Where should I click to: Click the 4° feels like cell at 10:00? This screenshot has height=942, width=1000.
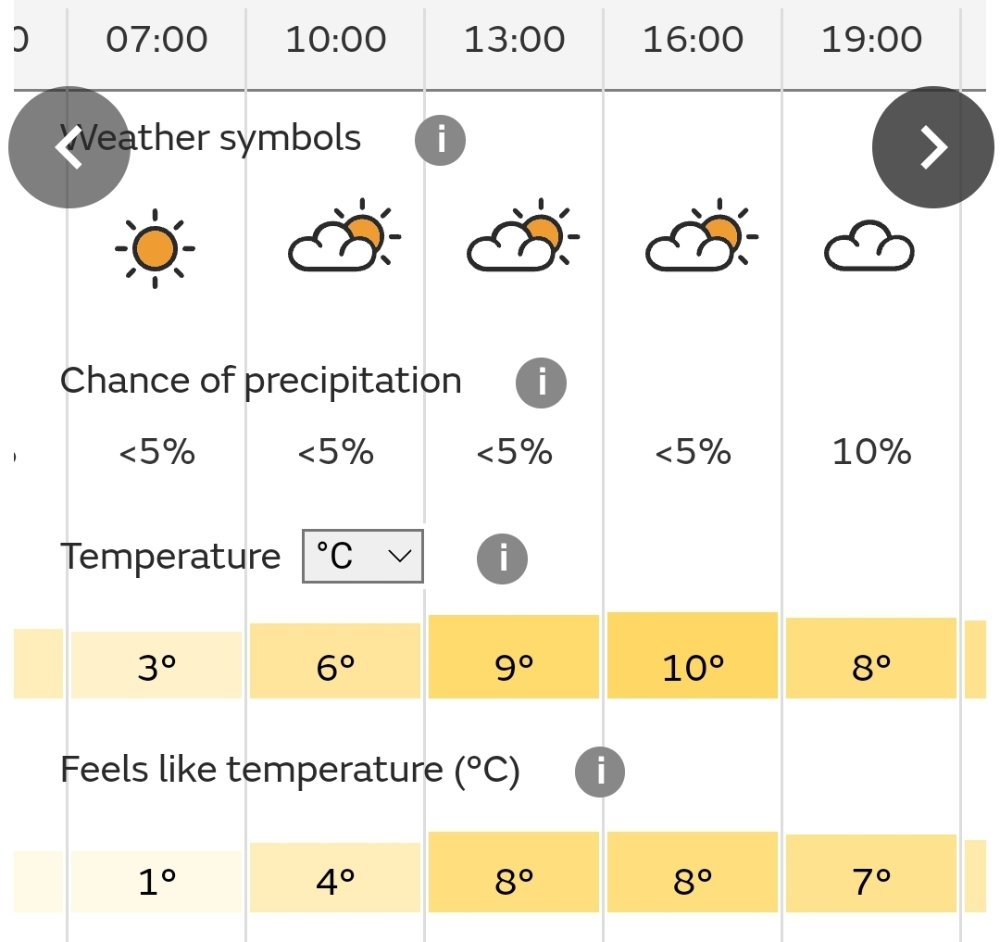(335, 878)
